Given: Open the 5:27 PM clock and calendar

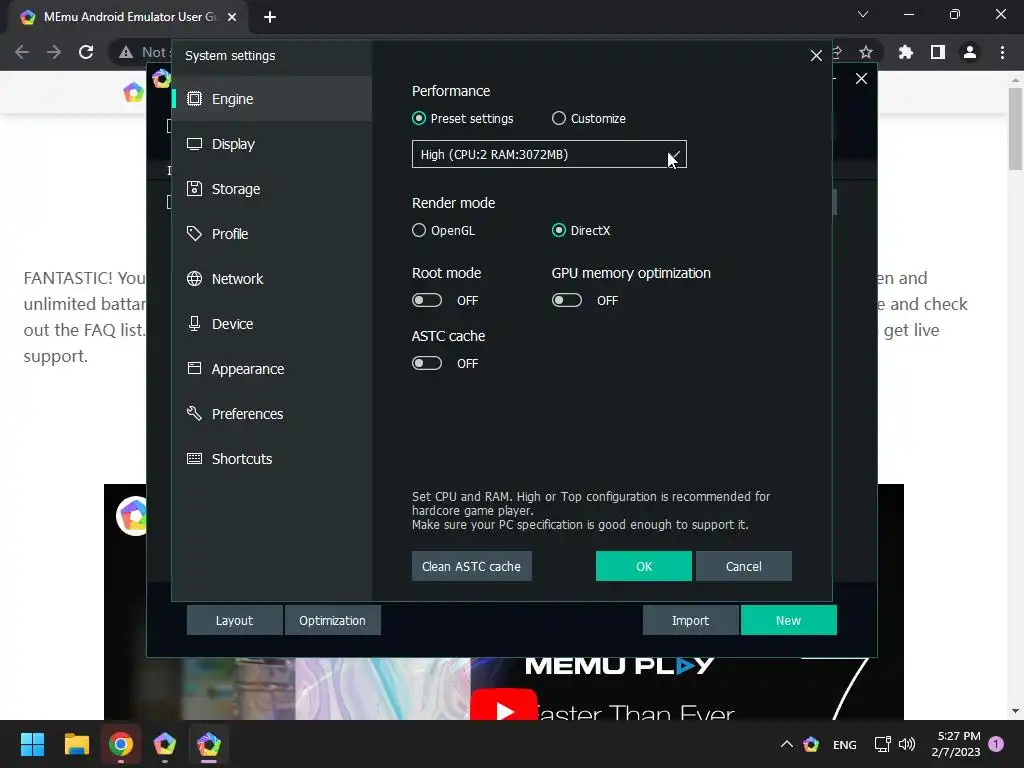Looking at the screenshot, I should click(x=956, y=744).
